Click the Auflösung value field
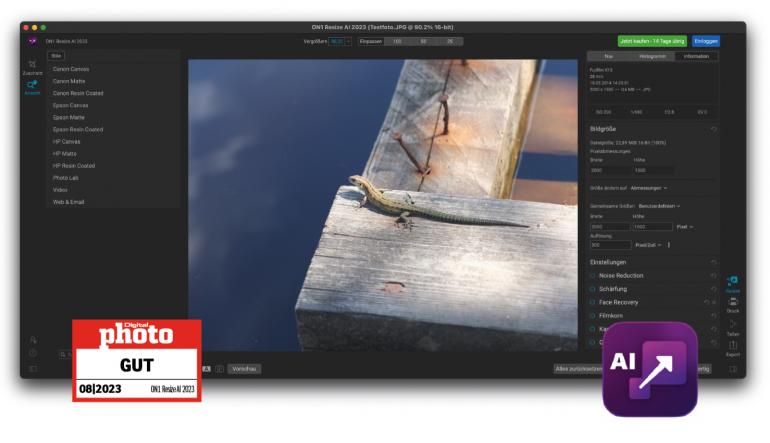This screenshot has width=770, height=443. click(x=610, y=245)
